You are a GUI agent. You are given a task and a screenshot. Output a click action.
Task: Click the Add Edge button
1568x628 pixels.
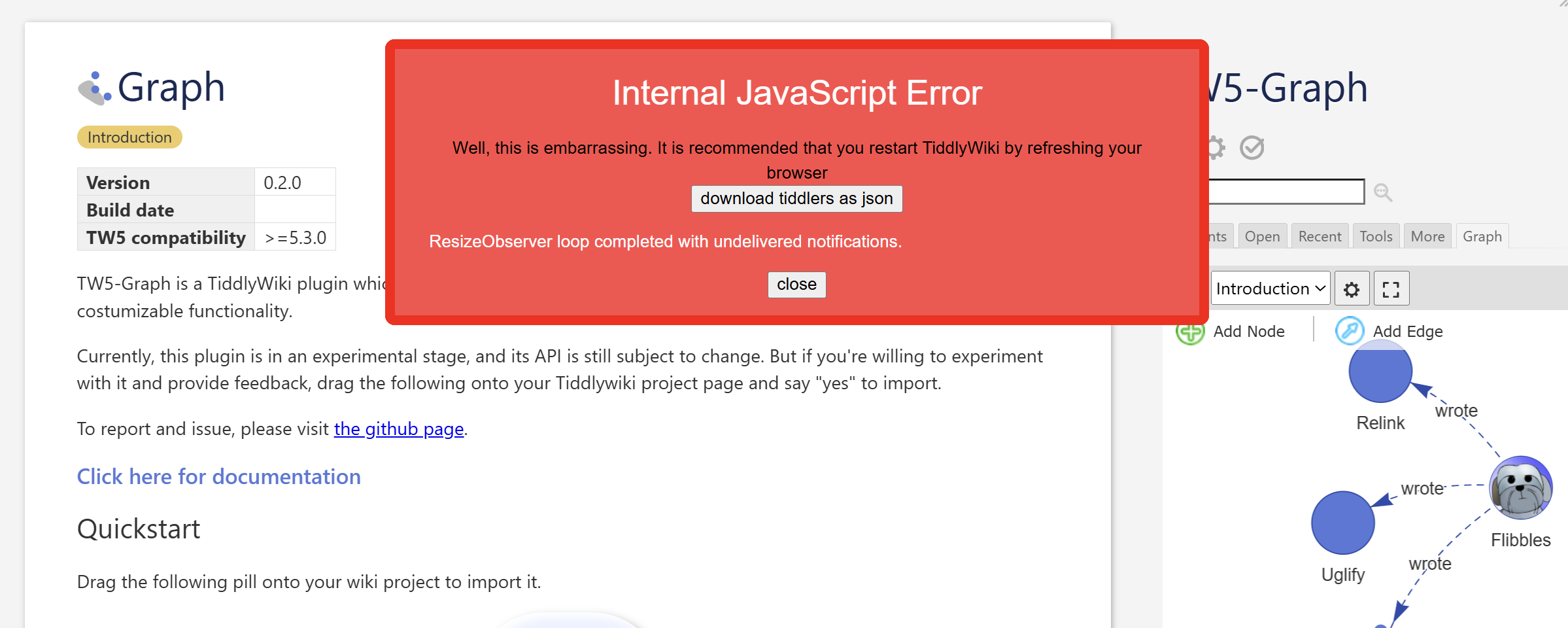coord(1389,332)
